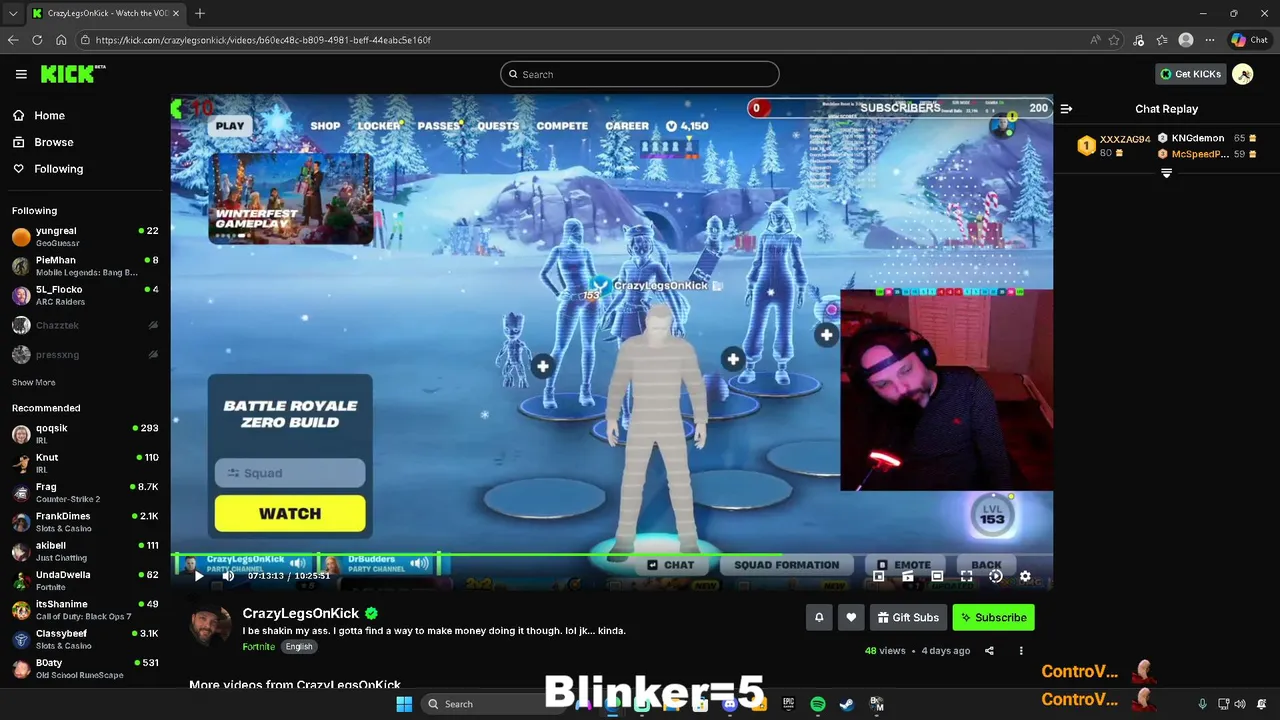The width and height of the screenshot is (1280, 720).
Task: Open browser profile icon
Action: pos(1186,40)
